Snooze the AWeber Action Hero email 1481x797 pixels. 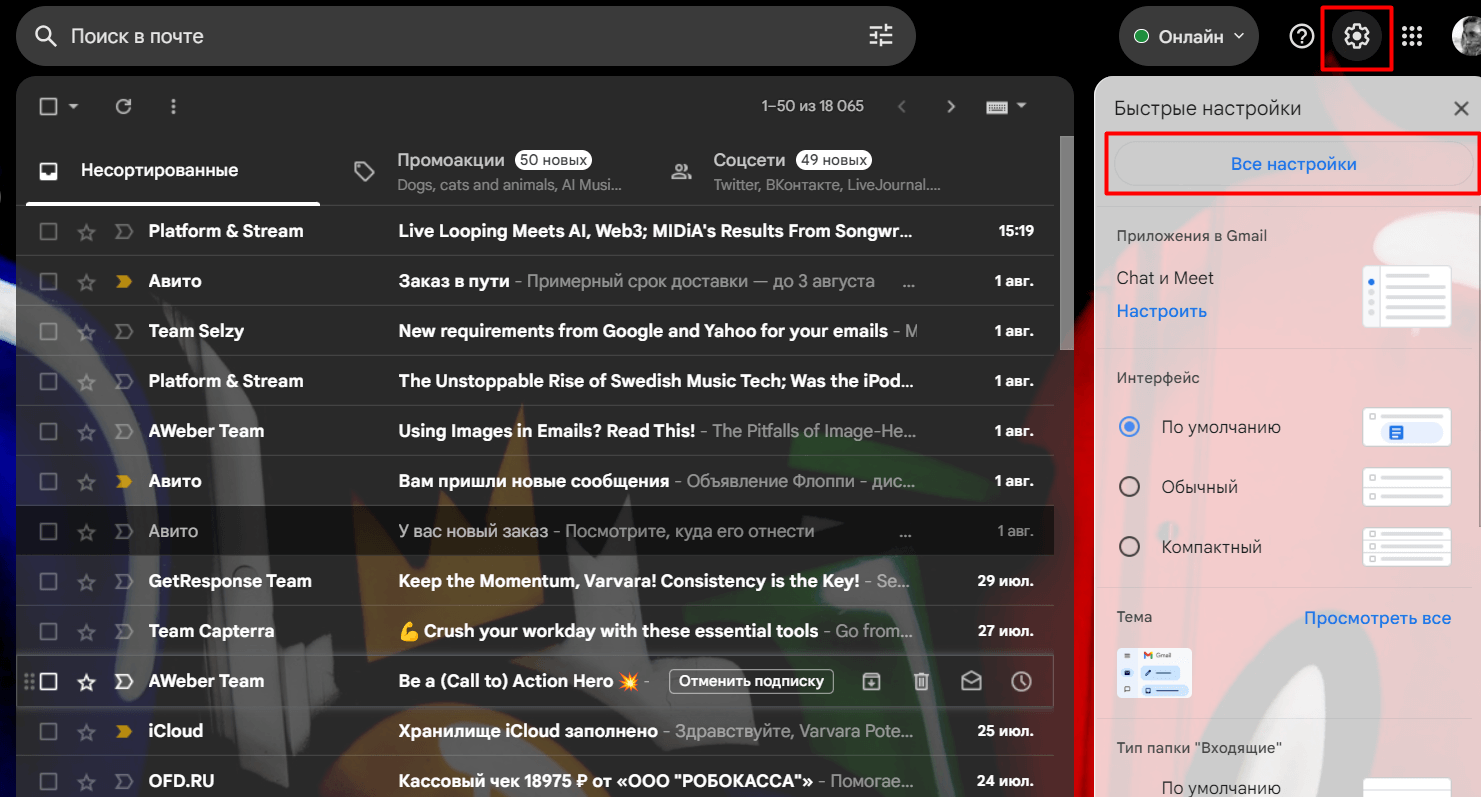(1021, 682)
